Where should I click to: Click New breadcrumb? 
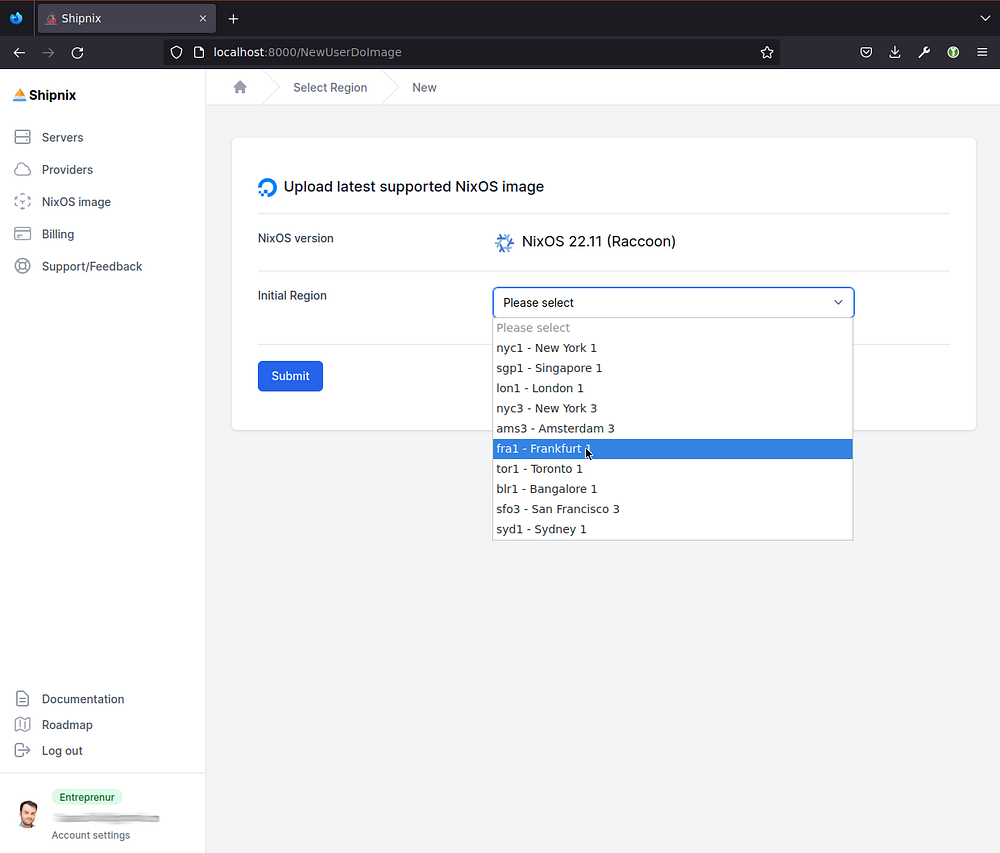[x=424, y=87]
